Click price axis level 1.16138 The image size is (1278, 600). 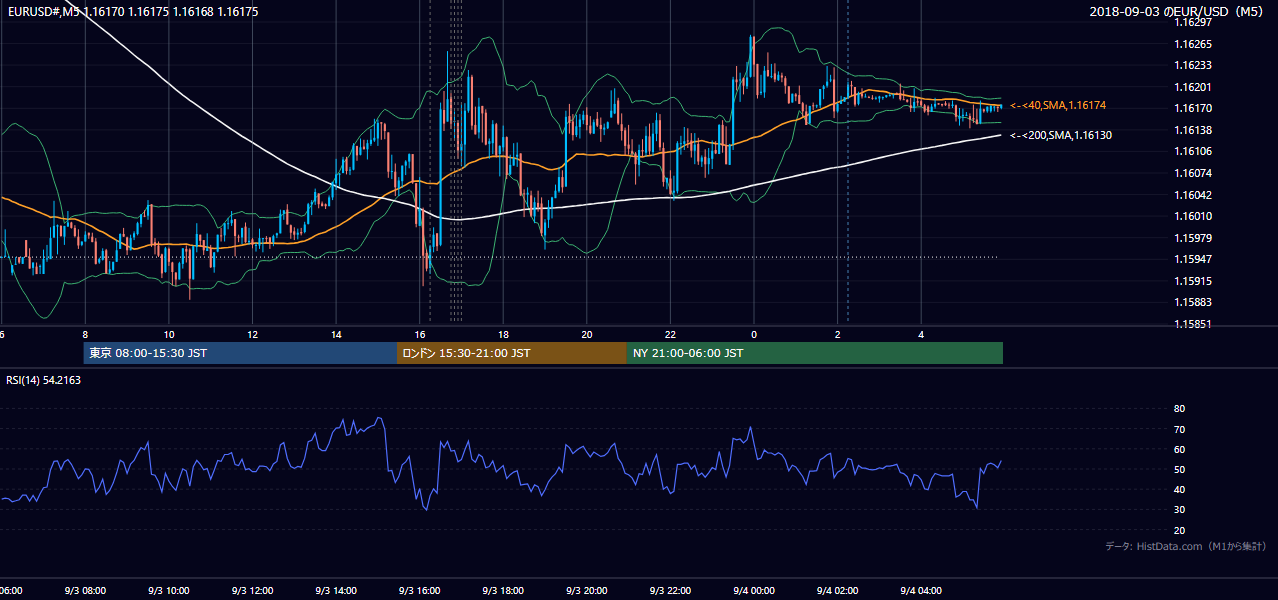click(x=1192, y=130)
